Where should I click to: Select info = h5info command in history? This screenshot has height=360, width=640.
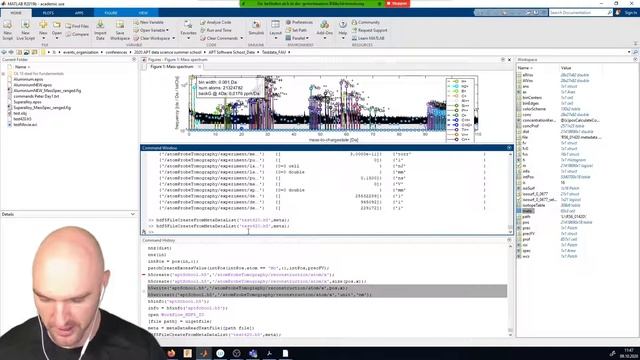pyautogui.click(x=187, y=308)
